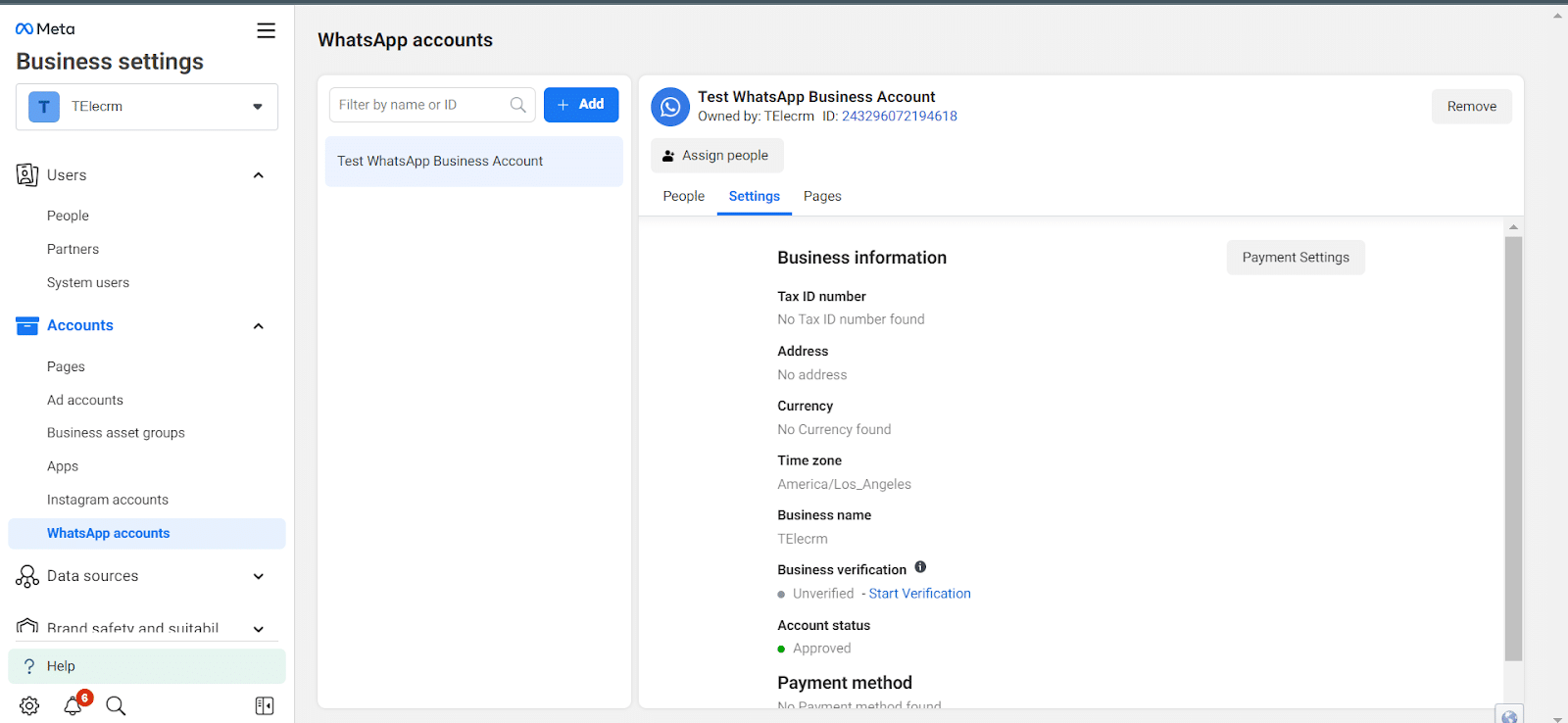Click the Remove button
This screenshot has height=723, width=1568.
[x=1472, y=107]
